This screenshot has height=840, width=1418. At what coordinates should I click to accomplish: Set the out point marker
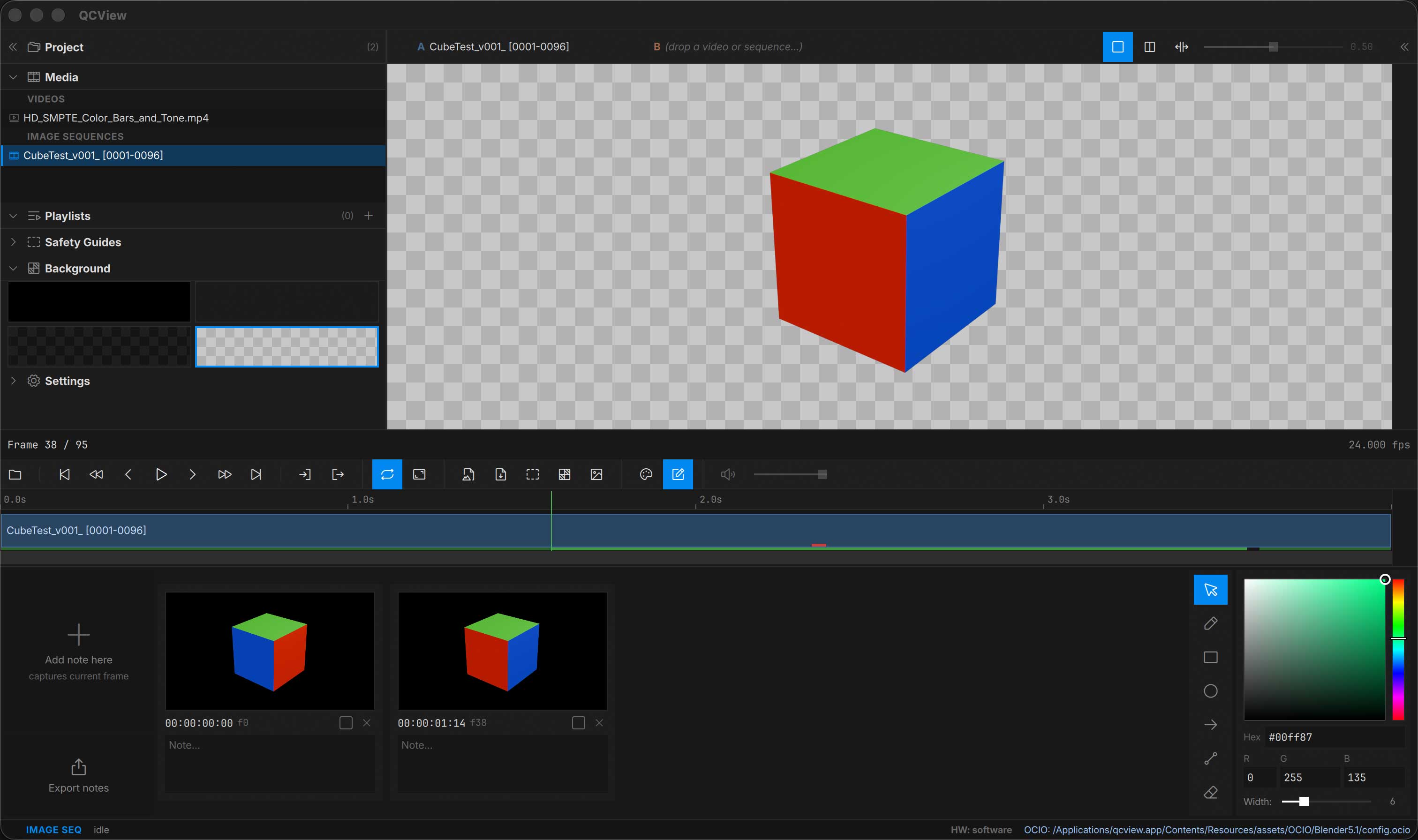click(x=337, y=474)
